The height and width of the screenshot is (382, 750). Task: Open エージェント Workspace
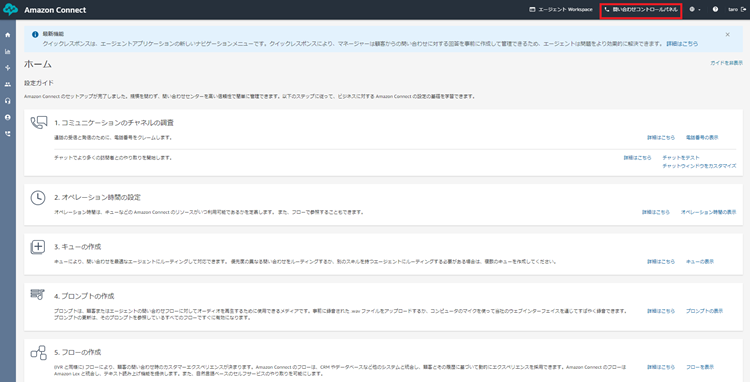(x=561, y=10)
